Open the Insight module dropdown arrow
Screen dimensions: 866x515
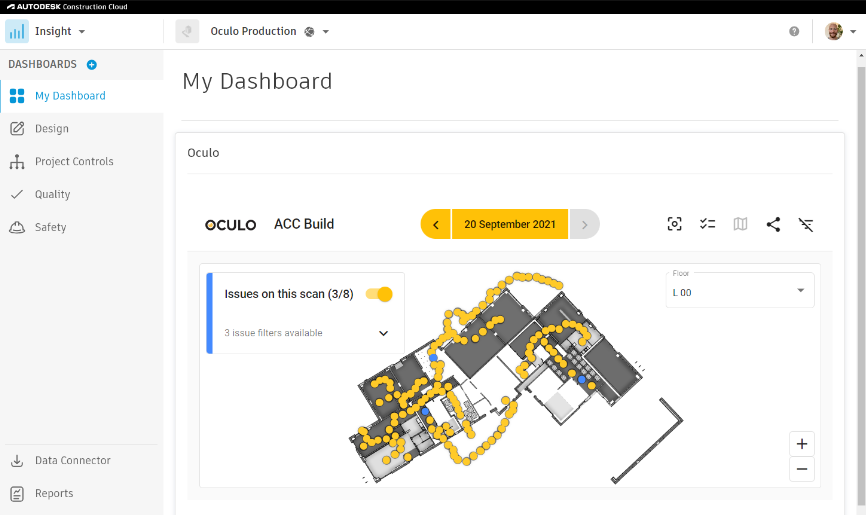tap(82, 31)
